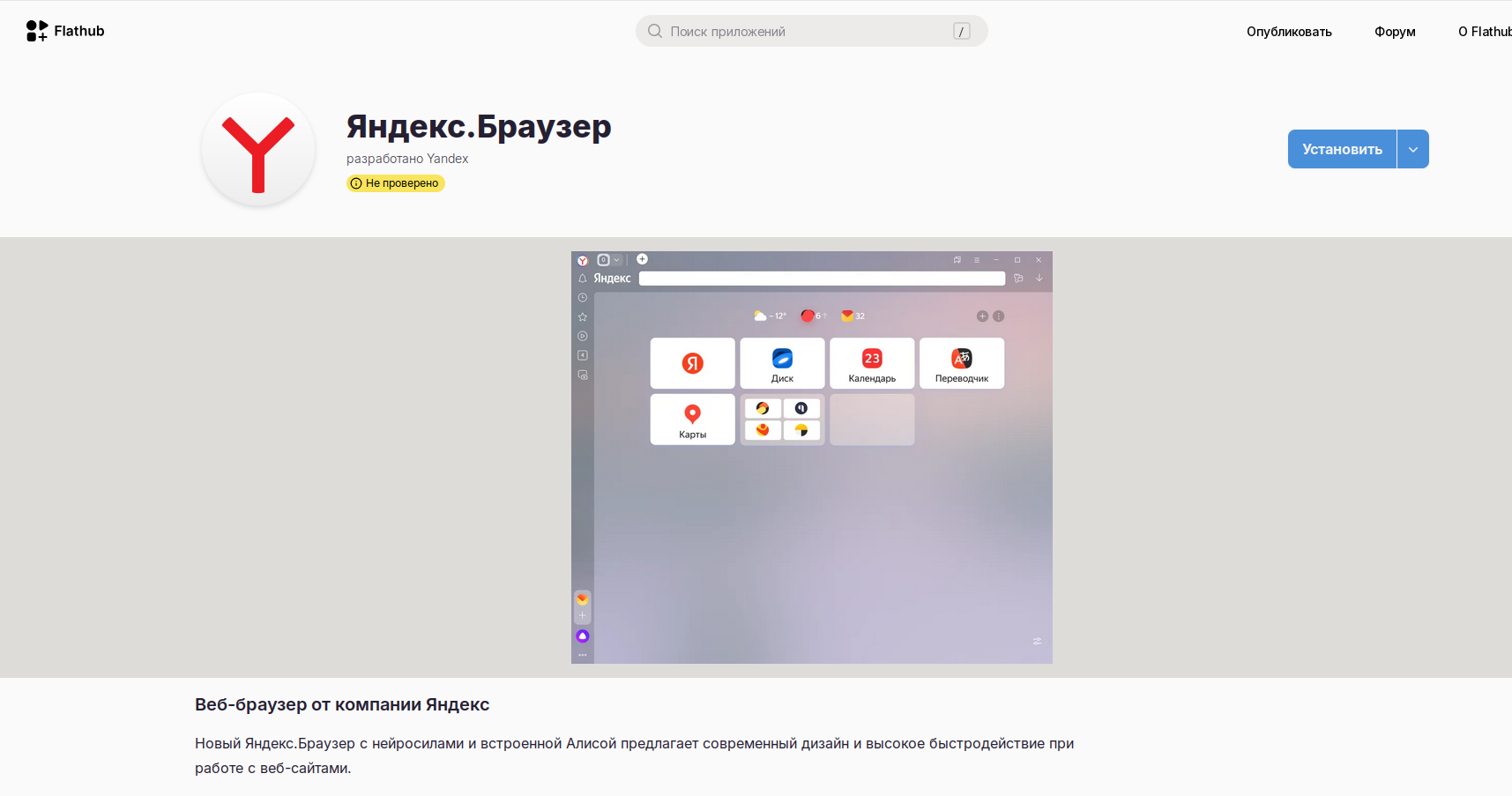Click the Установить button
Viewport: 1512px width, 796px height.
[1342, 149]
